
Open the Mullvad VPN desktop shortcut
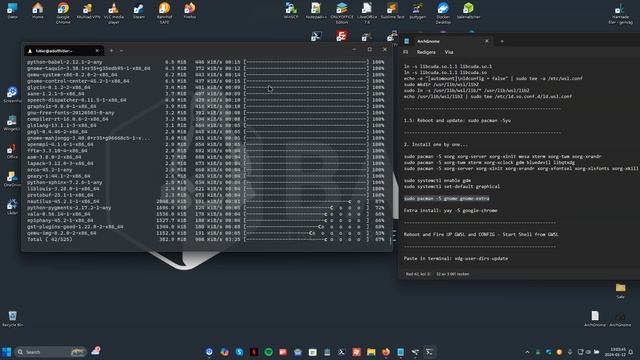[88, 11]
